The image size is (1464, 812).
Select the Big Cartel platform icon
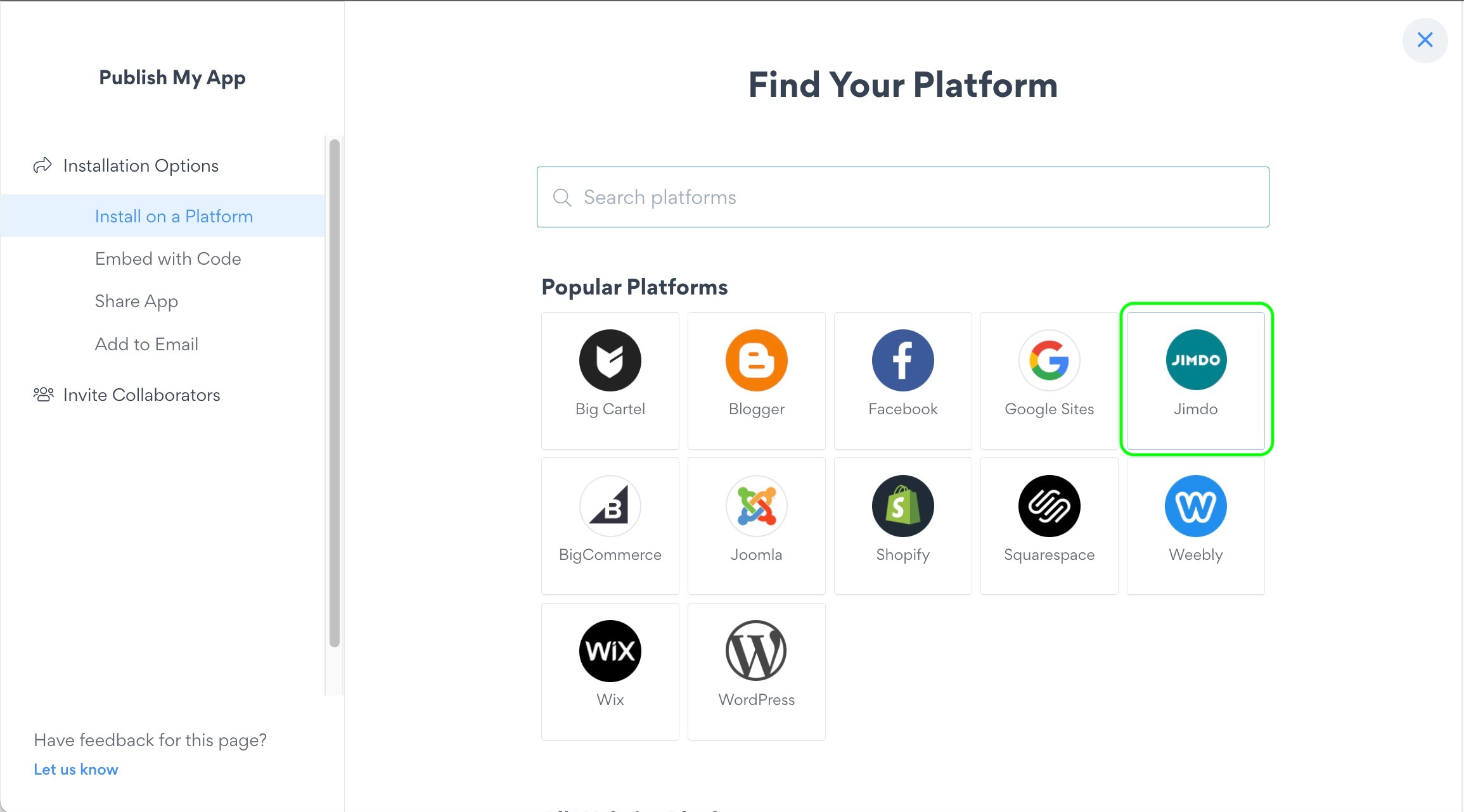(610, 360)
